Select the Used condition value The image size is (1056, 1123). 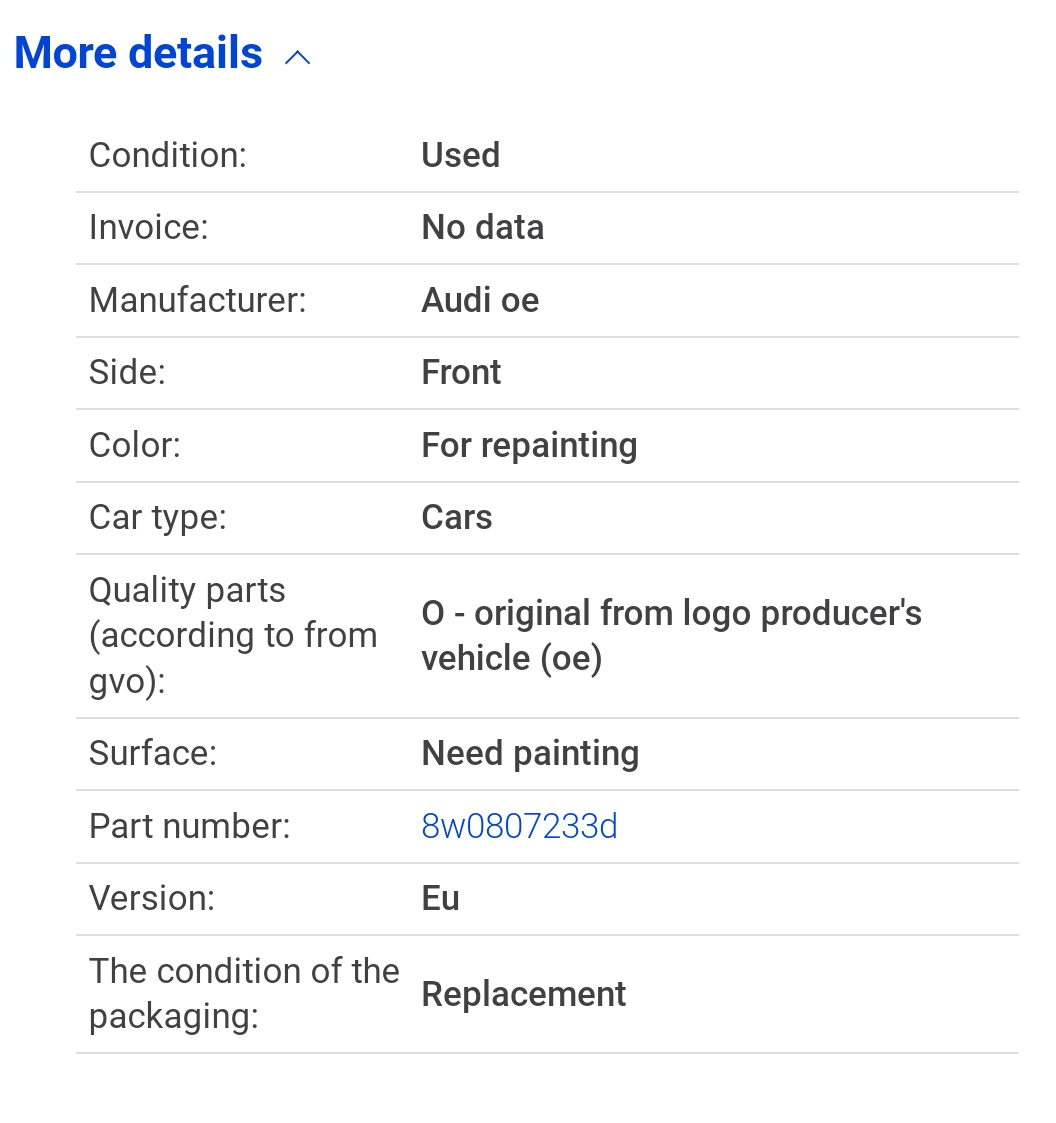(460, 155)
